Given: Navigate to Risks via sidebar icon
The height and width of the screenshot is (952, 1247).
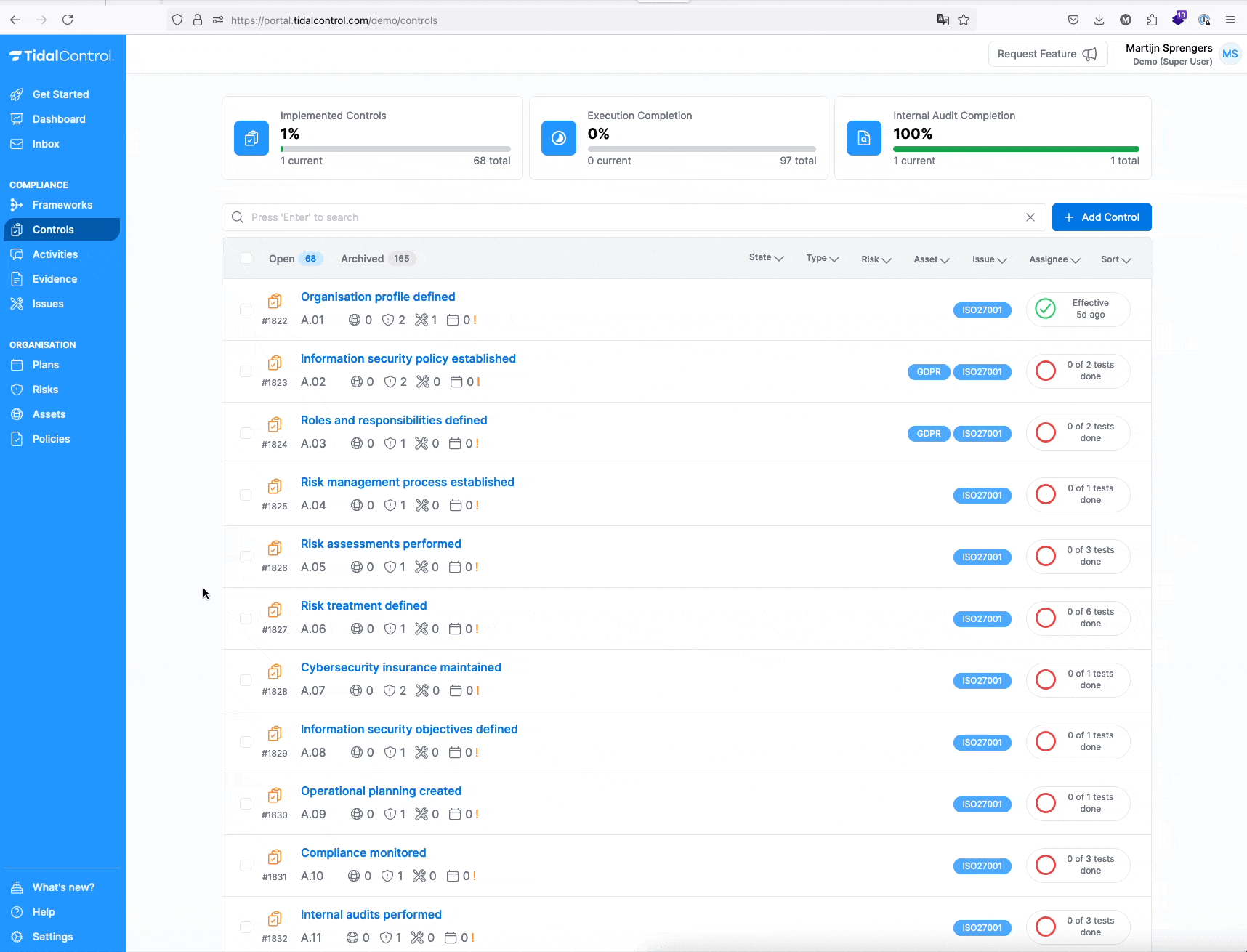Looking at the screenshot, I should click(17, 389).
